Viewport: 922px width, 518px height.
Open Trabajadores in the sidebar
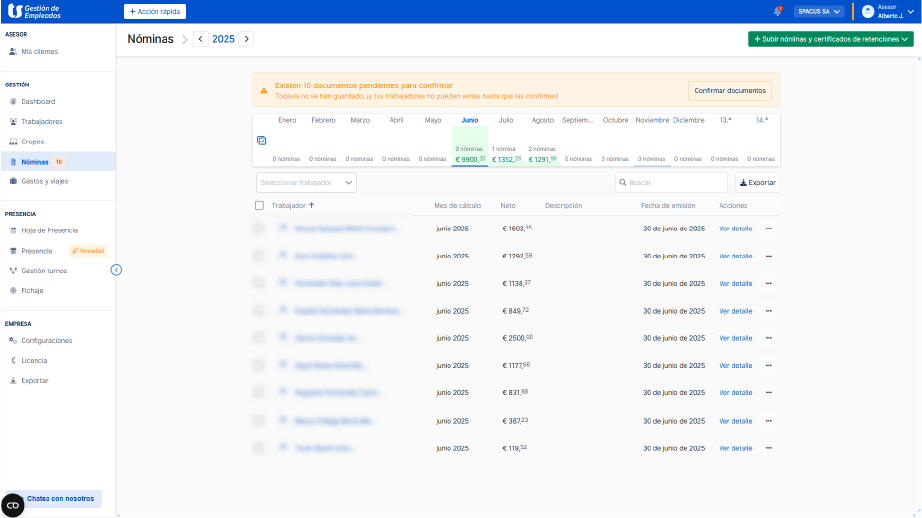[x=42, y=121]
